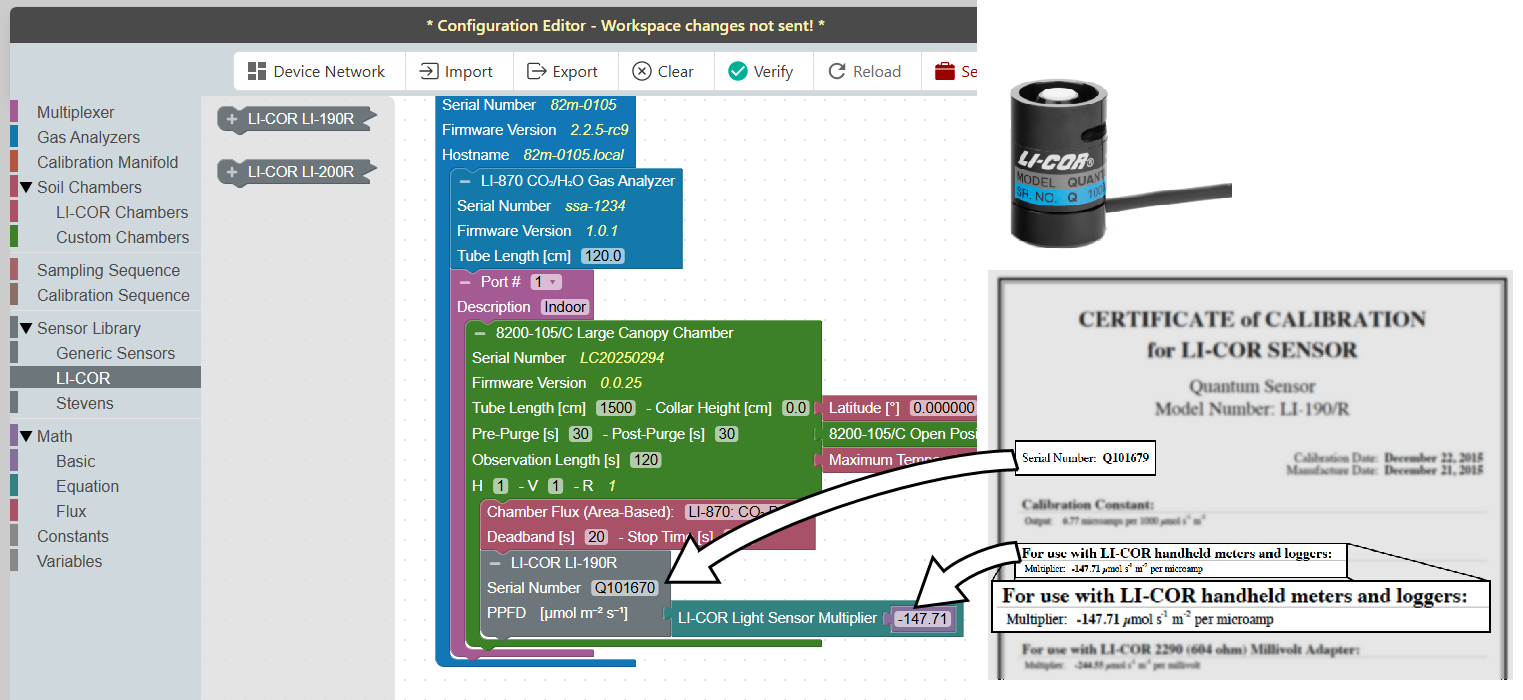
Task: Click the Import arrow icon
Action: click(x=429, y=71)
